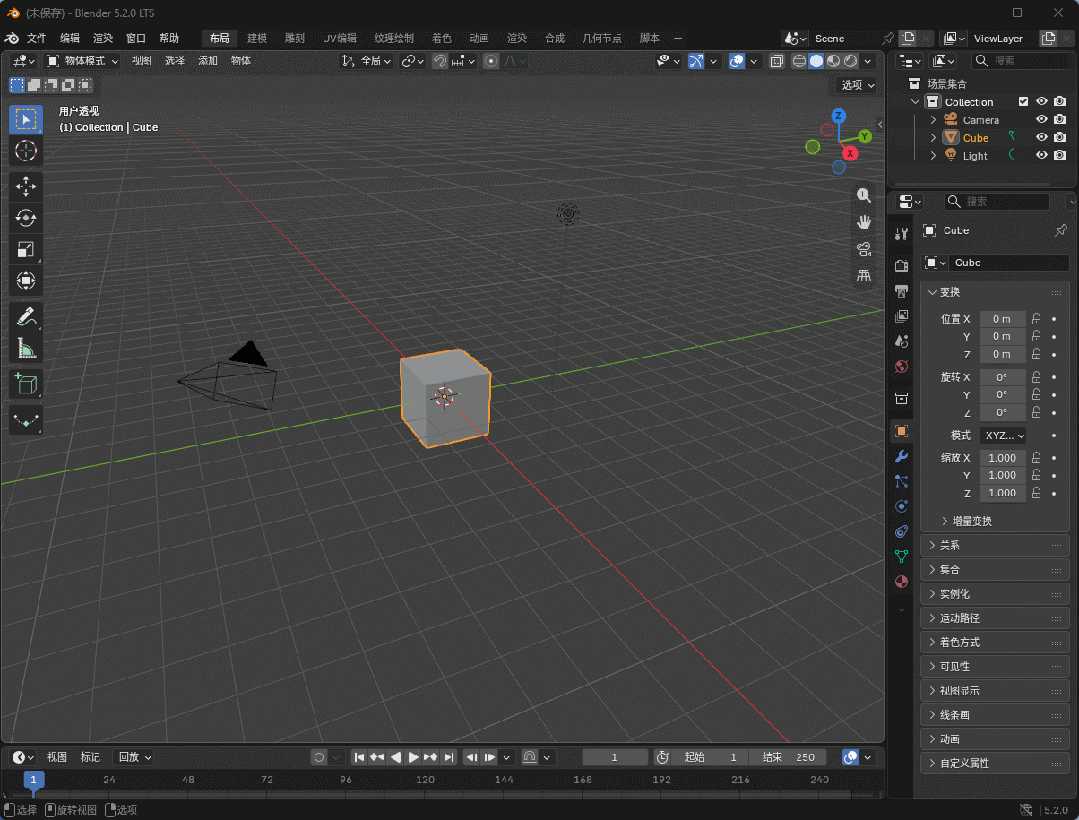
Task: Switch to the 建模 workspace tab
Action: coord(257,39)
